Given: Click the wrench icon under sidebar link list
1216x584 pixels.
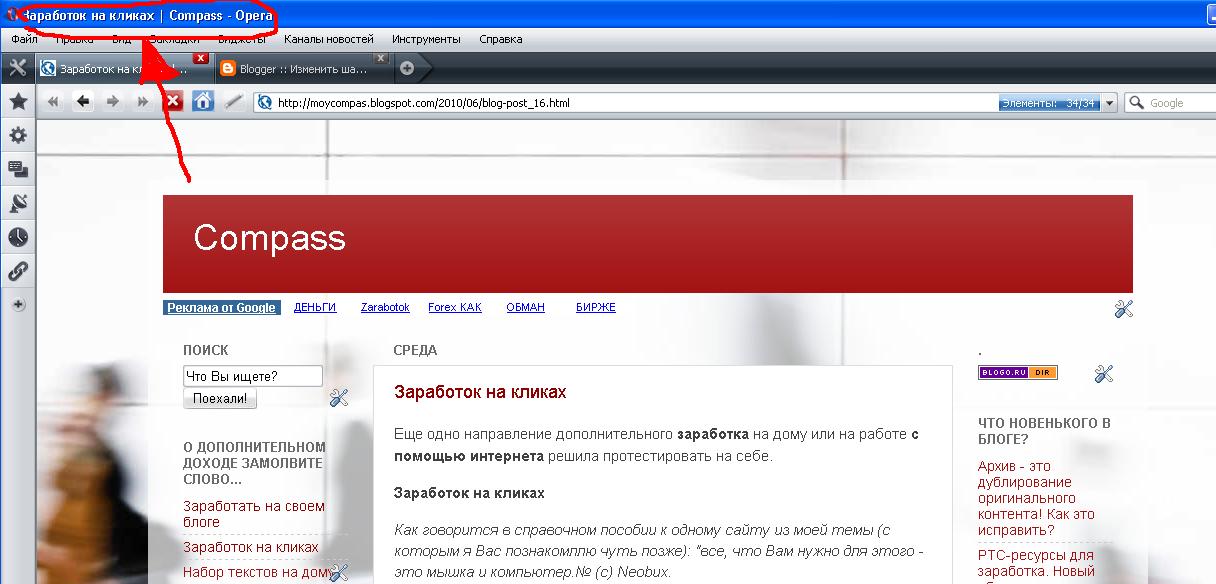Looking at the screenshot, I should [x=338, y=572].
